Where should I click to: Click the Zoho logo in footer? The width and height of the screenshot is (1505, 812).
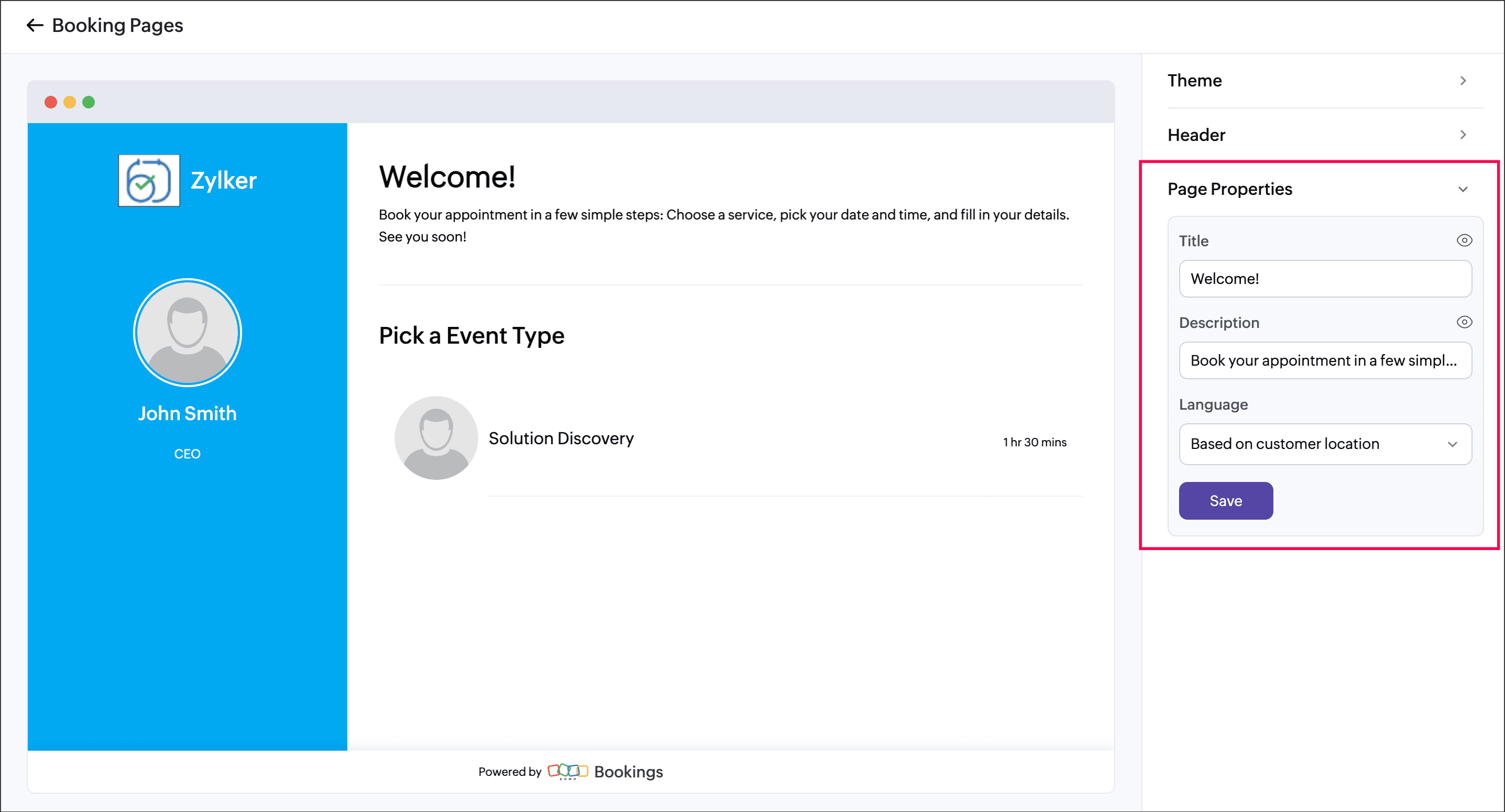point(568,771)
